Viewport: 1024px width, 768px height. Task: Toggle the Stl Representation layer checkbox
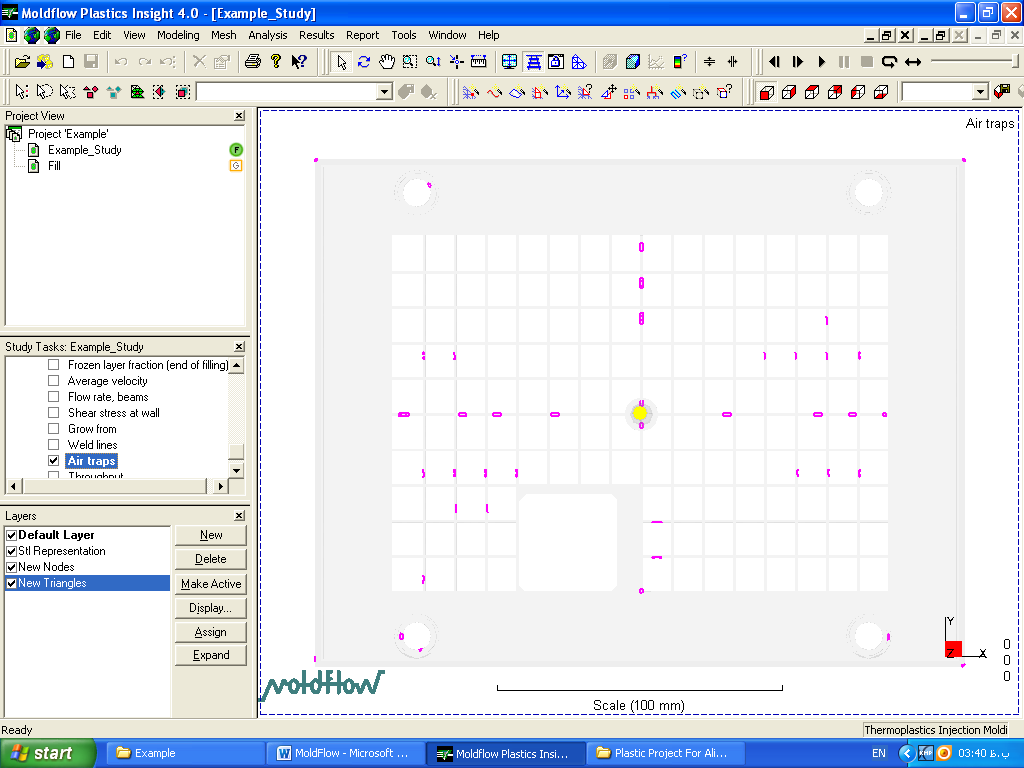(11, 551)
